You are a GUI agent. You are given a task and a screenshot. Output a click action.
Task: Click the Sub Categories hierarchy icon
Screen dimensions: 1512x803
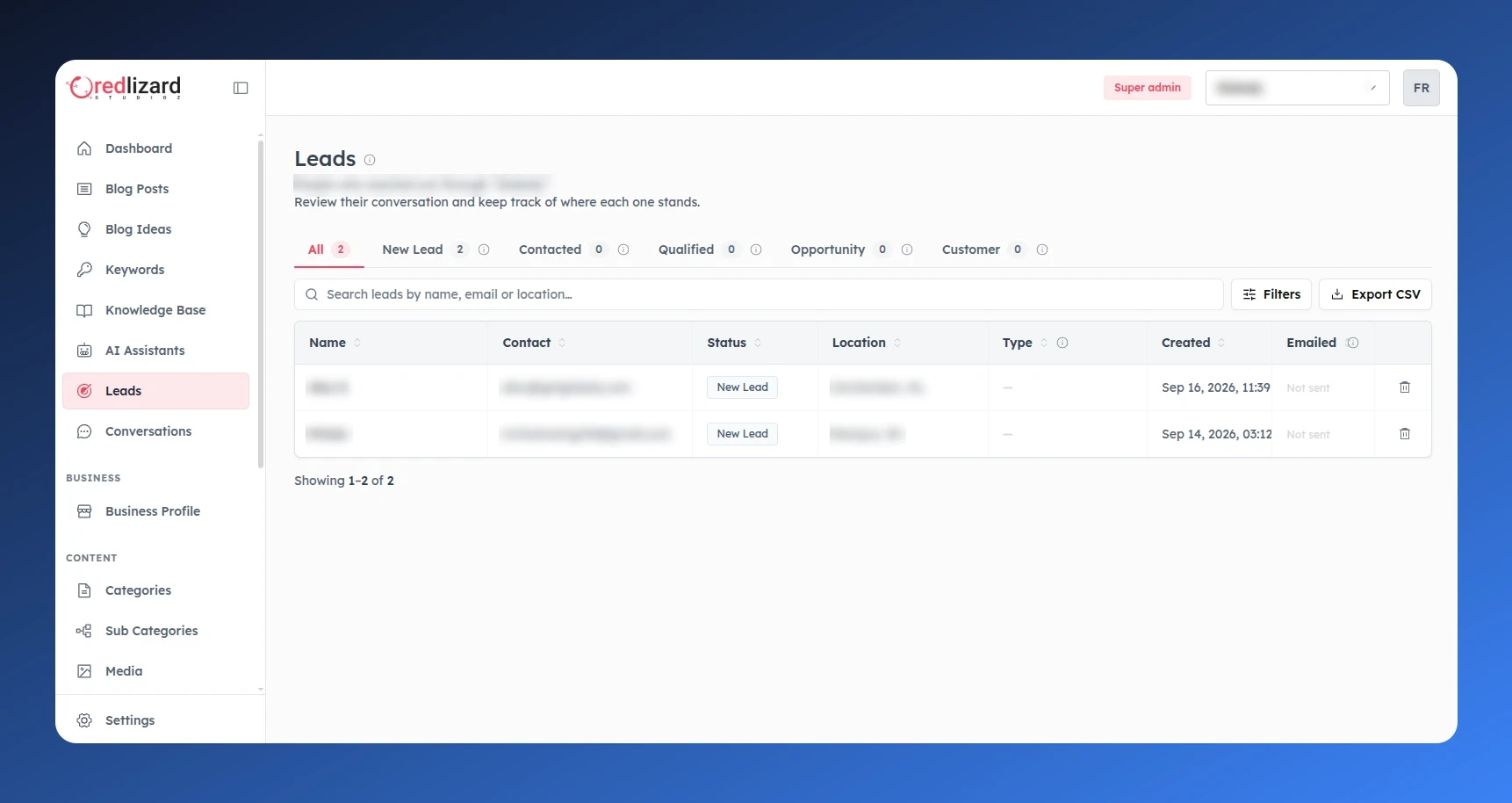click(84, 631)
